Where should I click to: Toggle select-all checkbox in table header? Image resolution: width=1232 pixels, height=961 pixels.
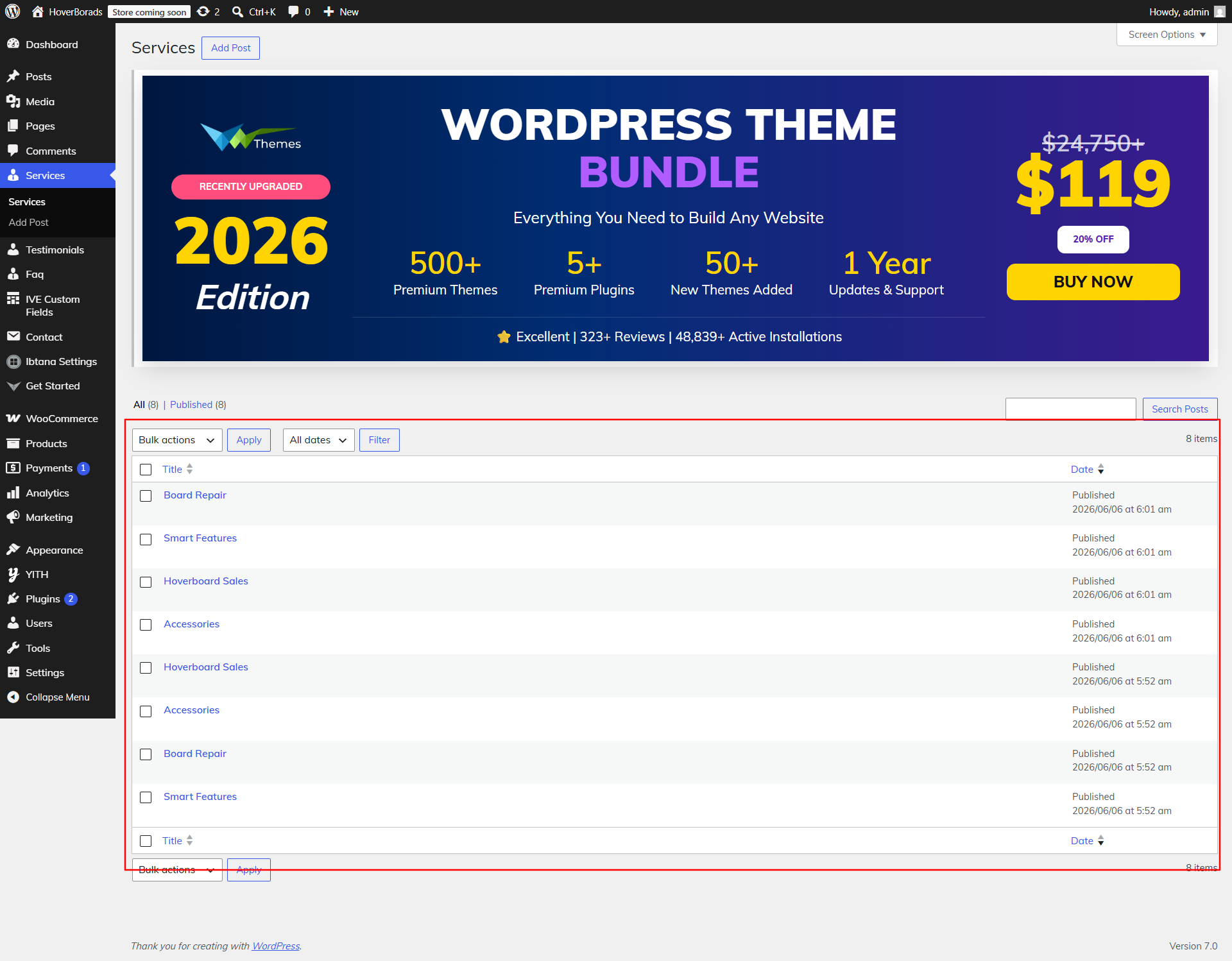pos(146,470)
